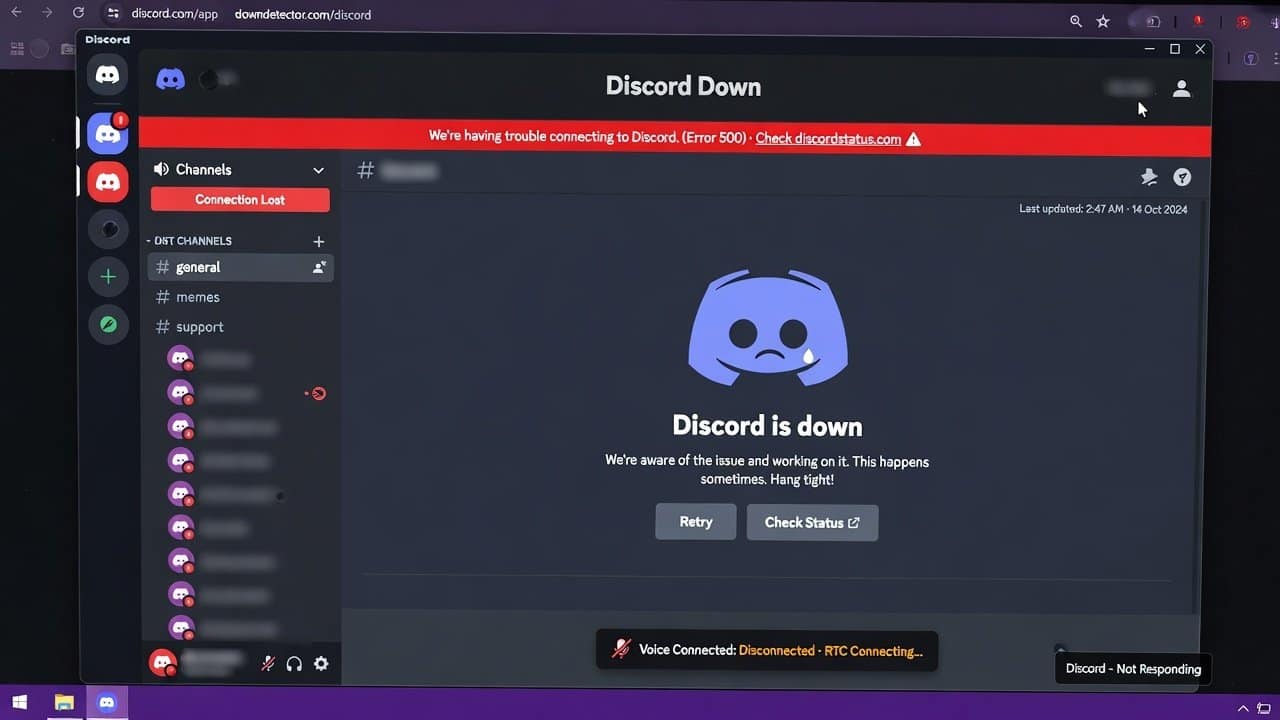The image size is (1280, 720).
Task: Click the warning triangle in red banner
Action: pyautogui.click(x=913, y=139)
